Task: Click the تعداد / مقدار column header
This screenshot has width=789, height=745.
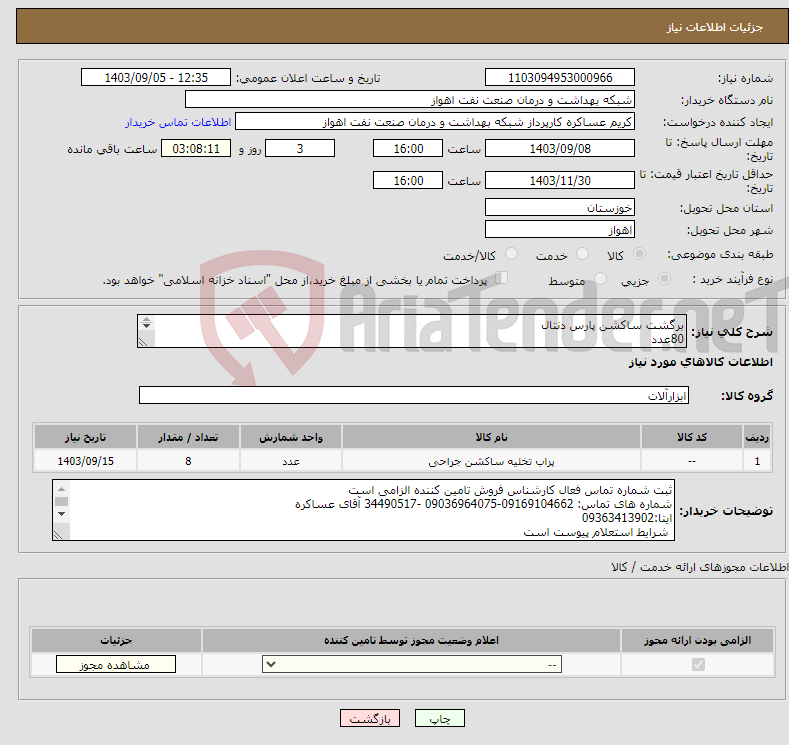Action: tap(188, 437)
